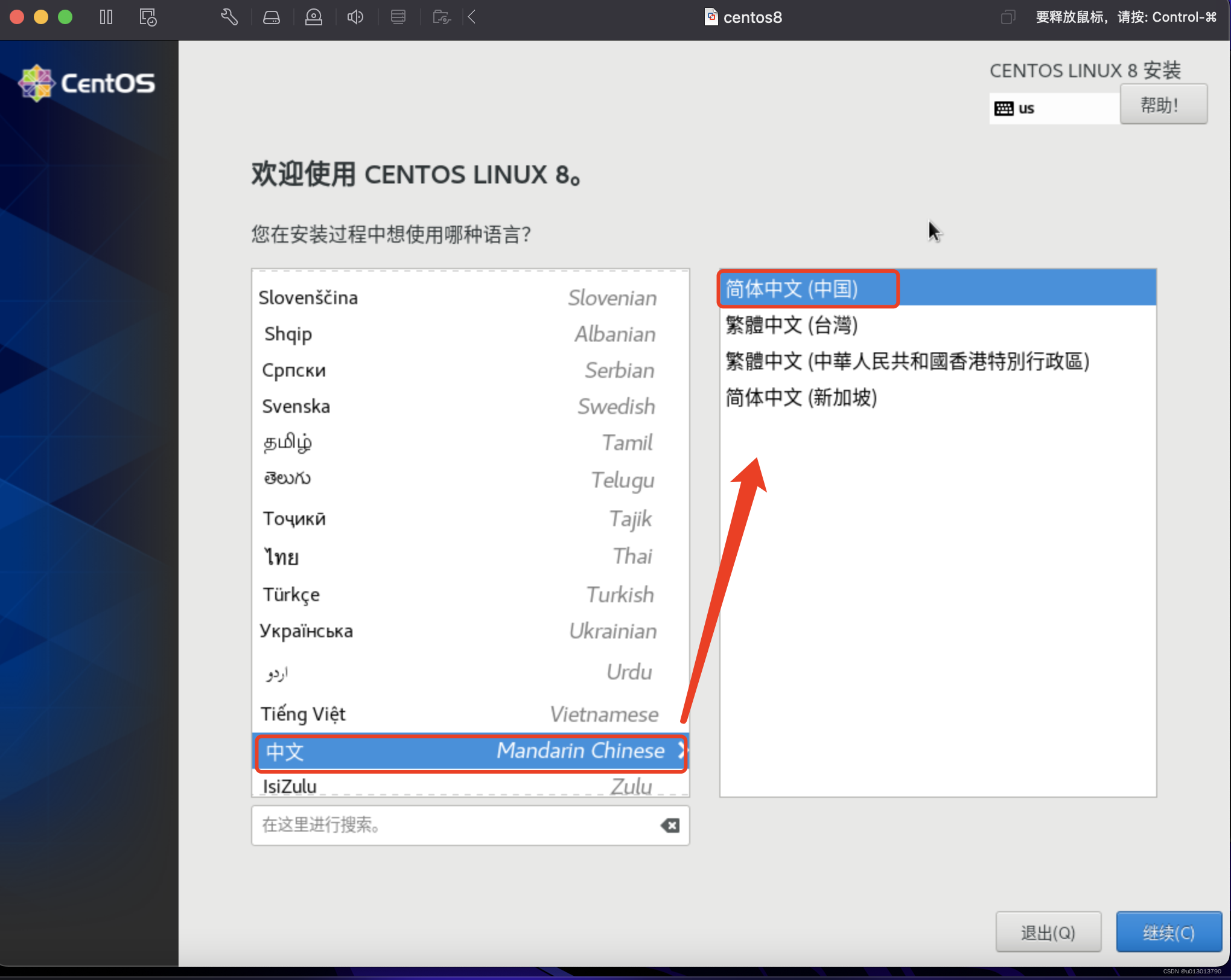Select Српски Serbian language
Screen dimensions: 1231x980
point(470,370)
